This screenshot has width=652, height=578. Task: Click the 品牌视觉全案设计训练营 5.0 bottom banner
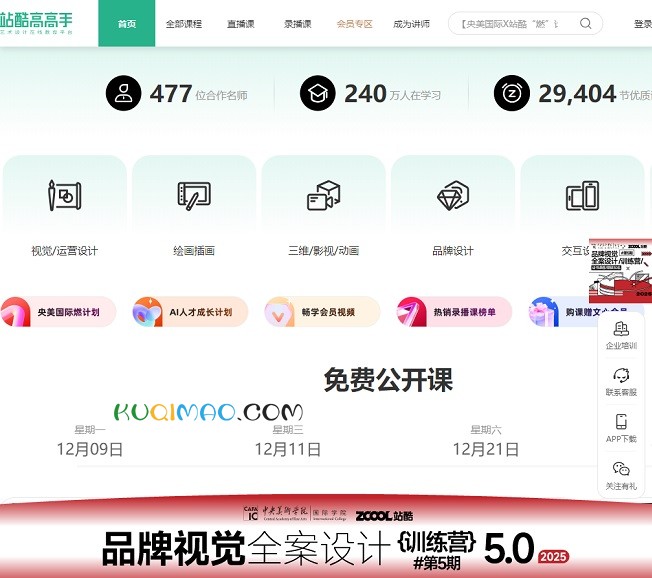326,536
